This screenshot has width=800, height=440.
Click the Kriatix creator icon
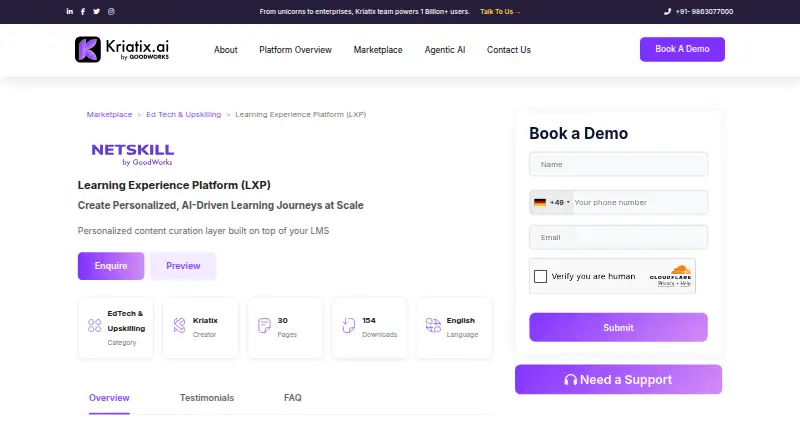pyautogui.click(x=180, y=325)
